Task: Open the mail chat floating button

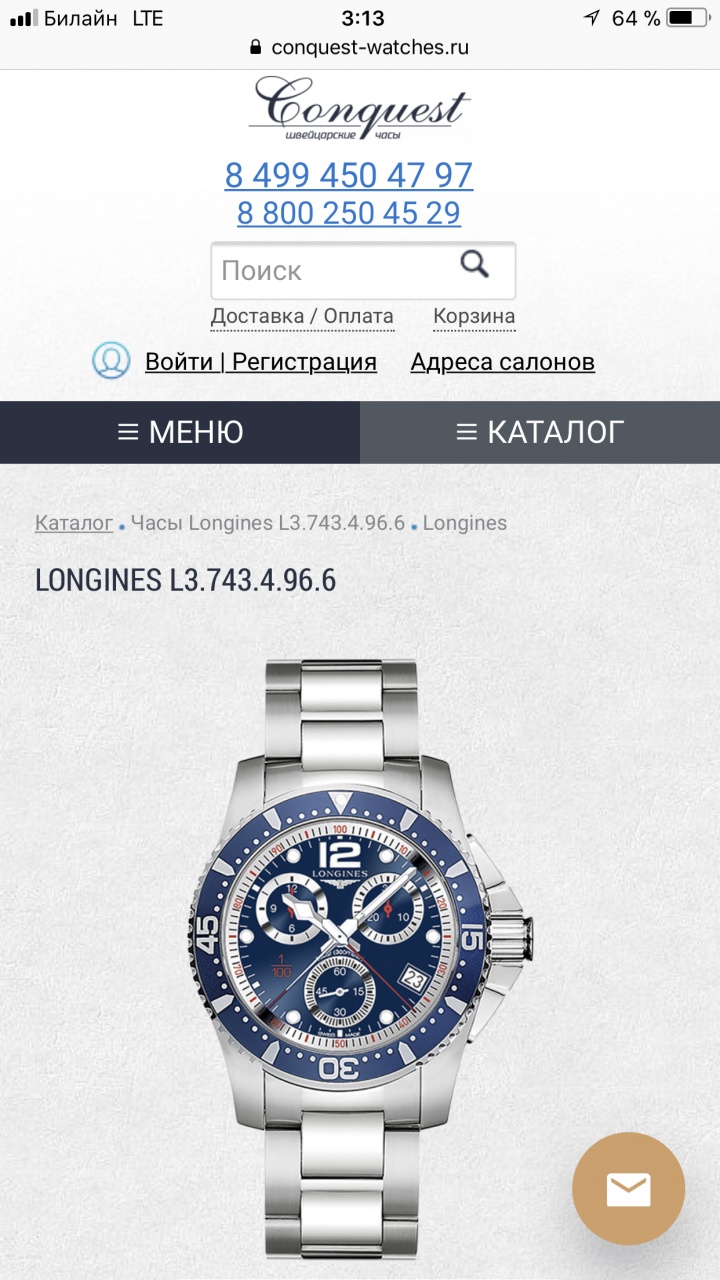Action: [x=628, y=1189]
